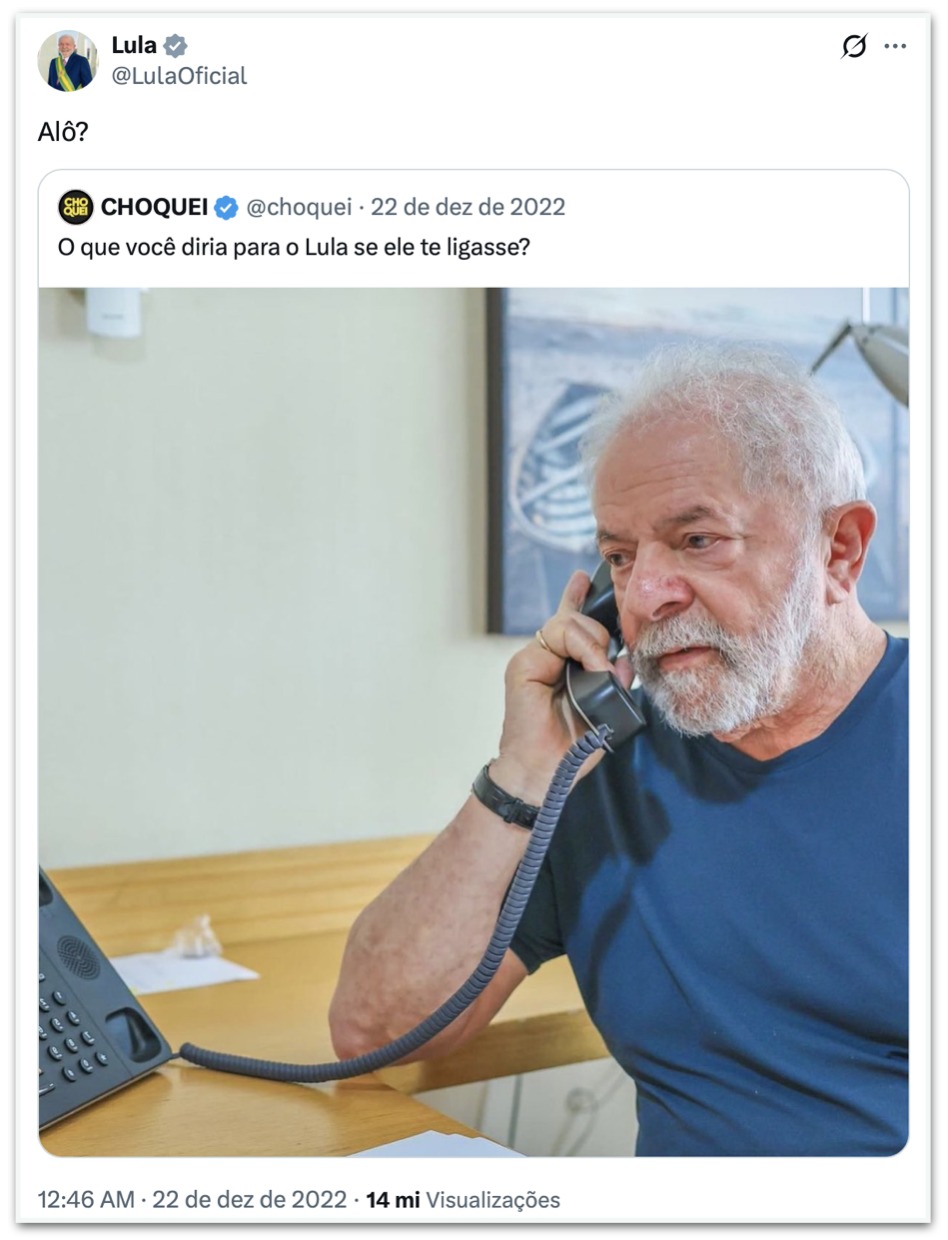948x1240 pixels.
Task: Open the three-dots more options menu
Action: click(896, 46)
